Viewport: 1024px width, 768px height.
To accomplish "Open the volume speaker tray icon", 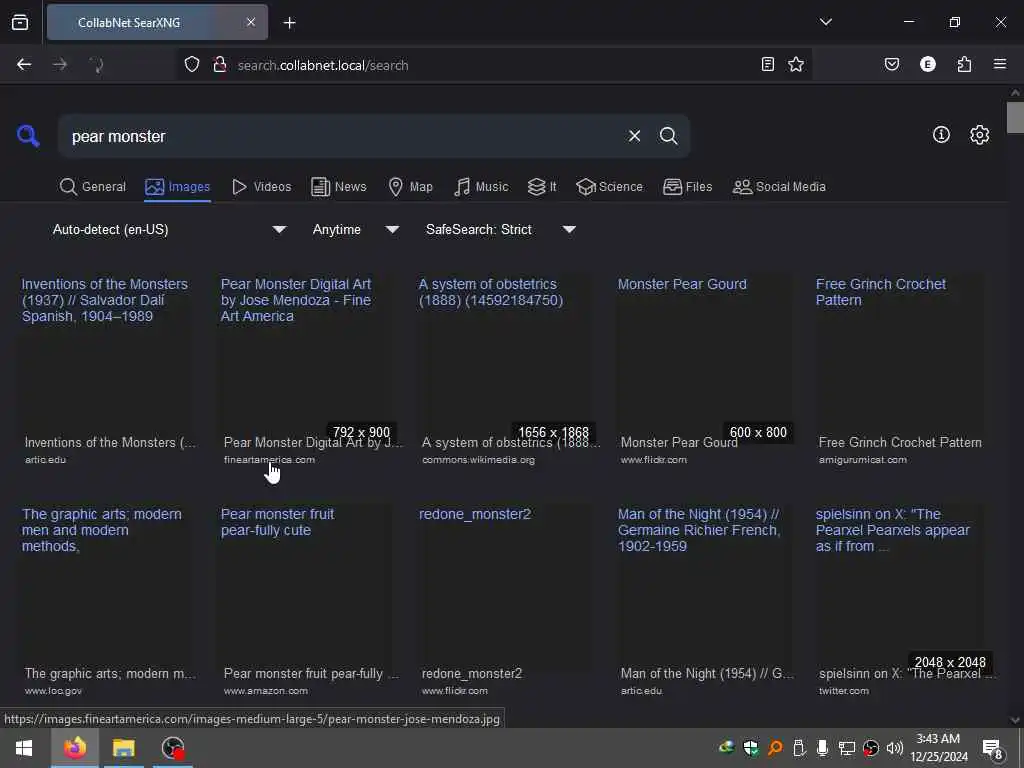I will pos(895,748).
